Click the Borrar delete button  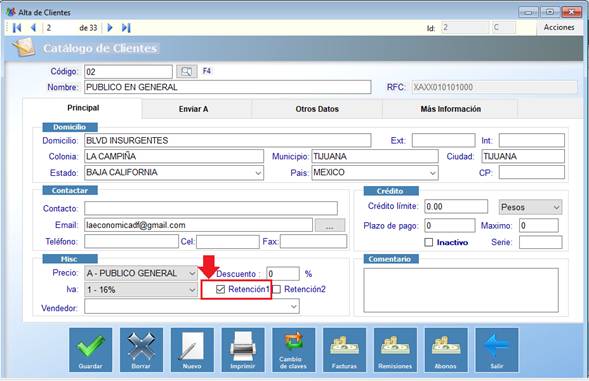pos(141,350)
